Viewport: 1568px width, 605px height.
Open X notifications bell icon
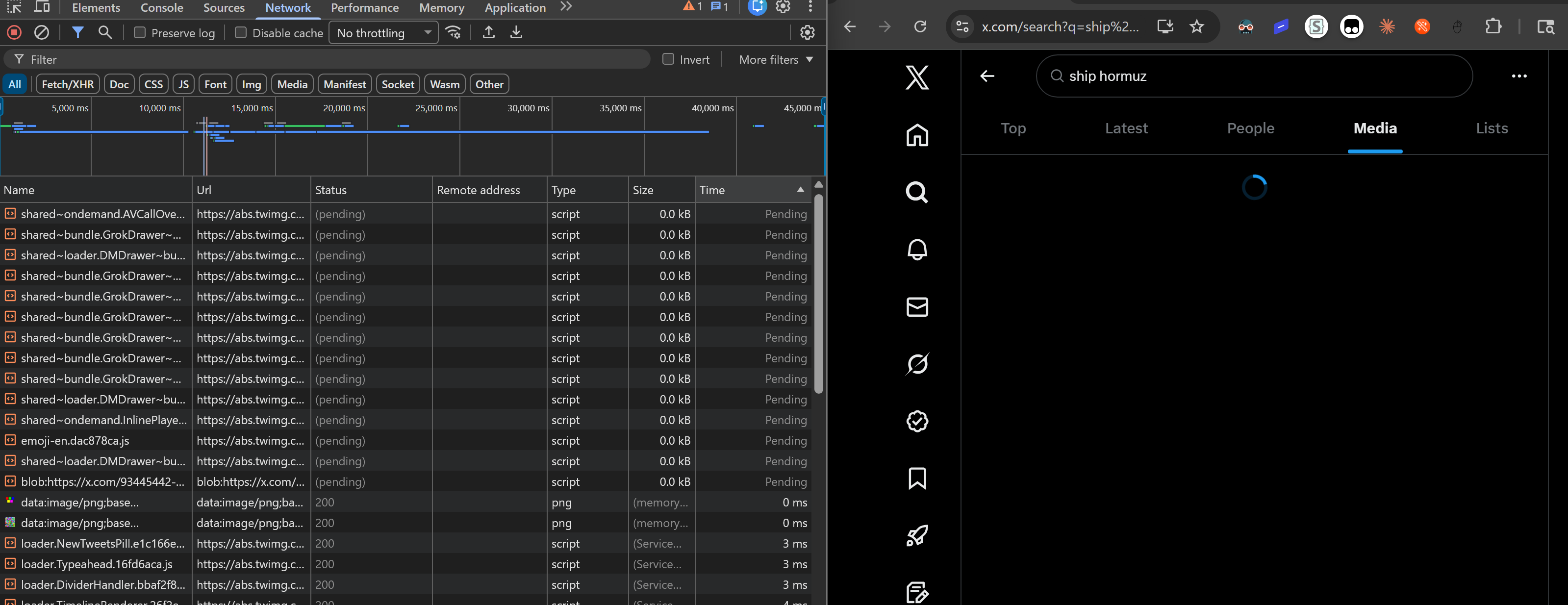[x=917, y=250]
